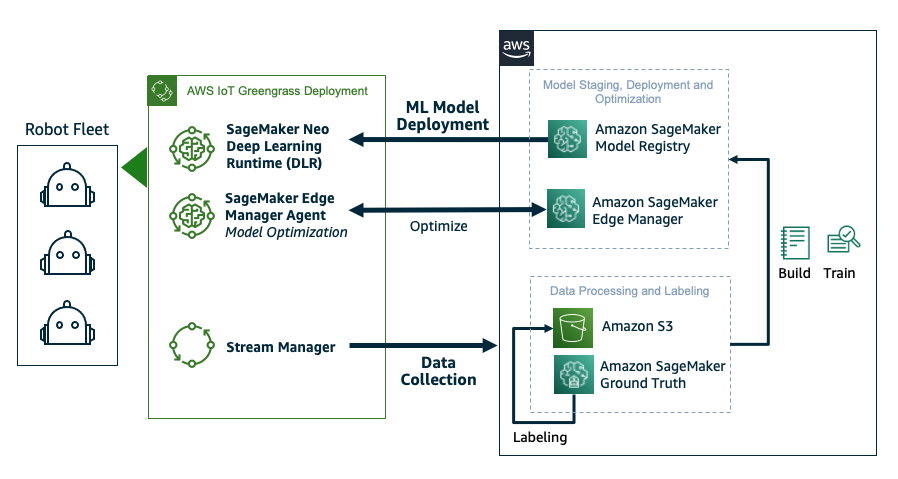Click the Amazon SageMaker Model Registry label
The height and width of the screenshot is (479, 898).
[x=658, y=138]
